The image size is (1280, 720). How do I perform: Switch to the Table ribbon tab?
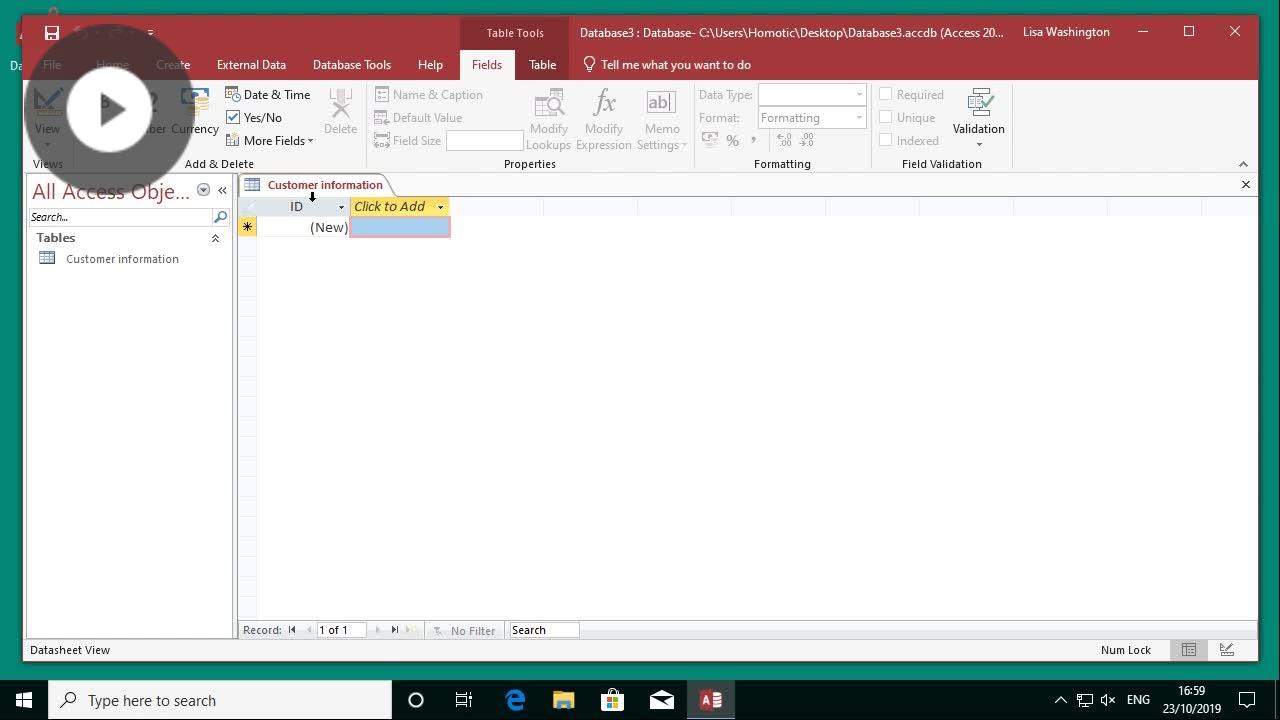click(x=542, y=64)
